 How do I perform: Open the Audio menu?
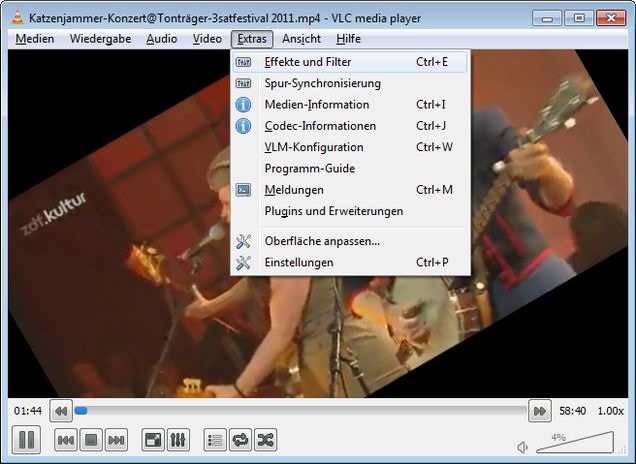161,39
